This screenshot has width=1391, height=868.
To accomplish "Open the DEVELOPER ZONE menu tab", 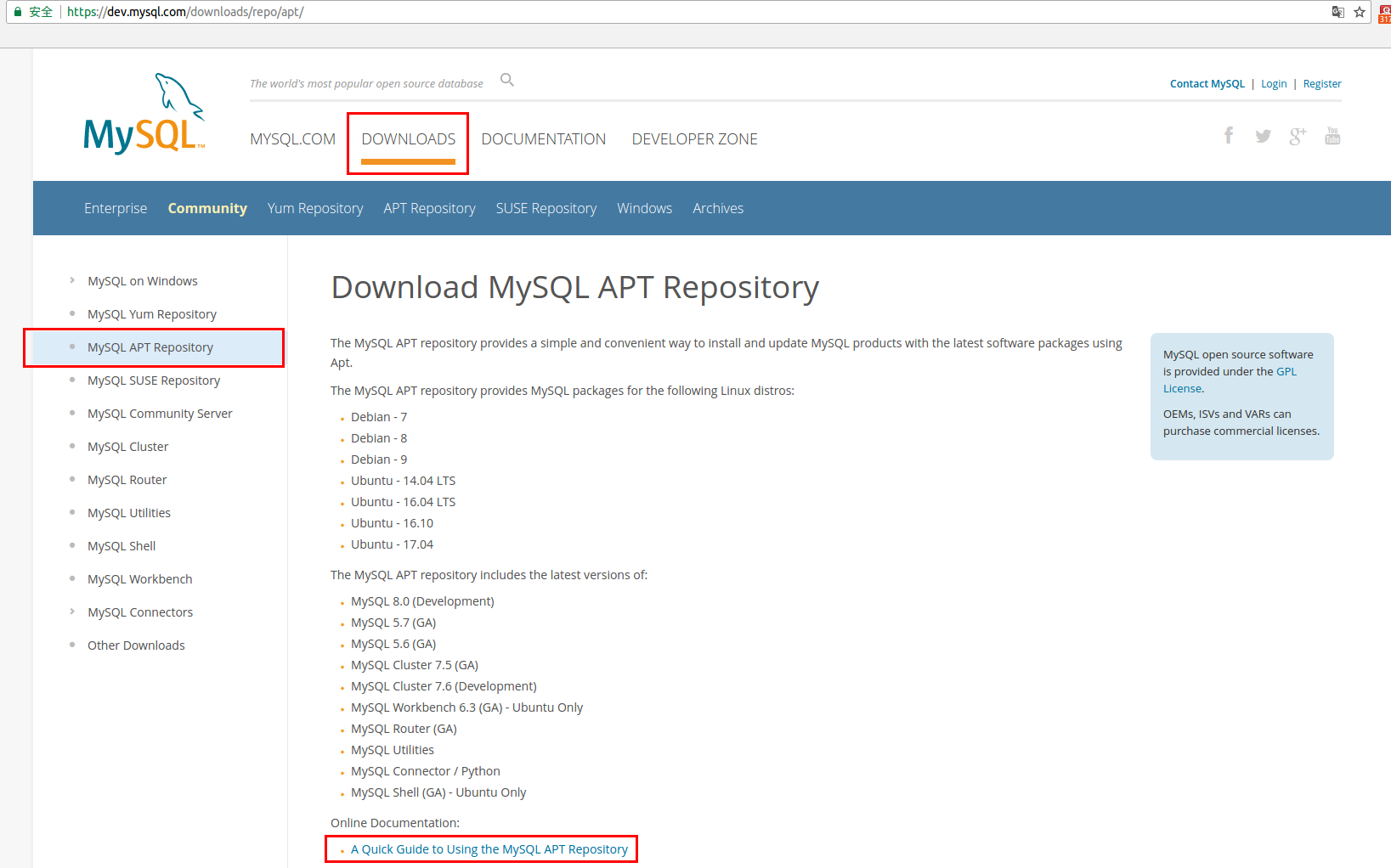I will click(x=694, y=139).
